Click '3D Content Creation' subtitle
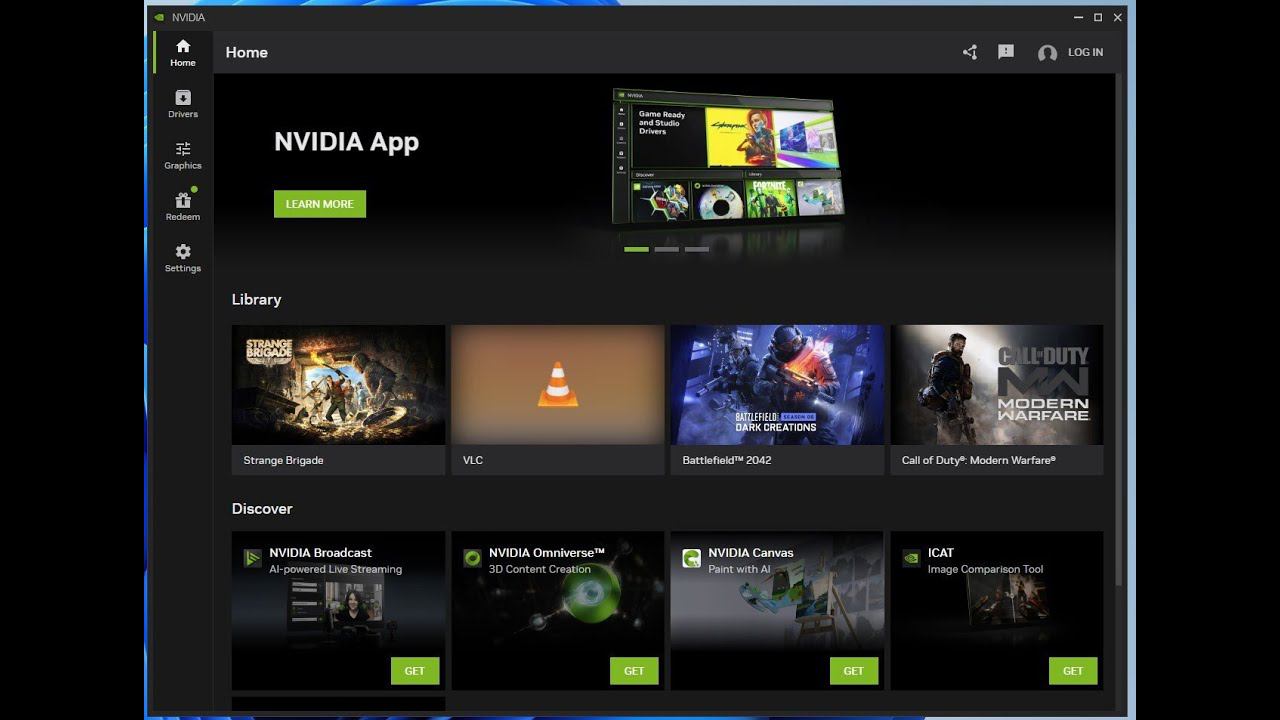 [540, 569]
